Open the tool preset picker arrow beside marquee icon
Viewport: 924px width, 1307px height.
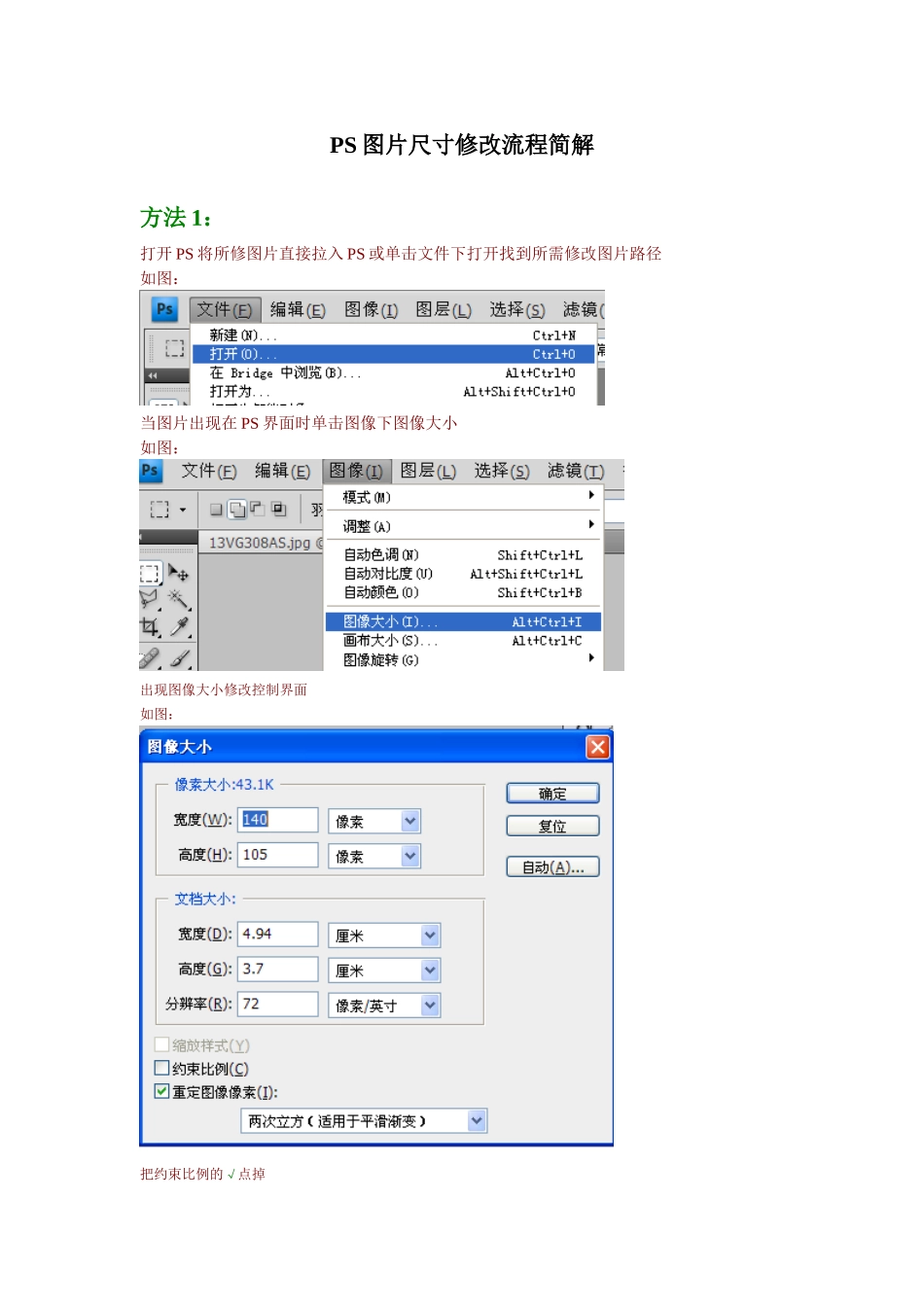tap(182, 510)
